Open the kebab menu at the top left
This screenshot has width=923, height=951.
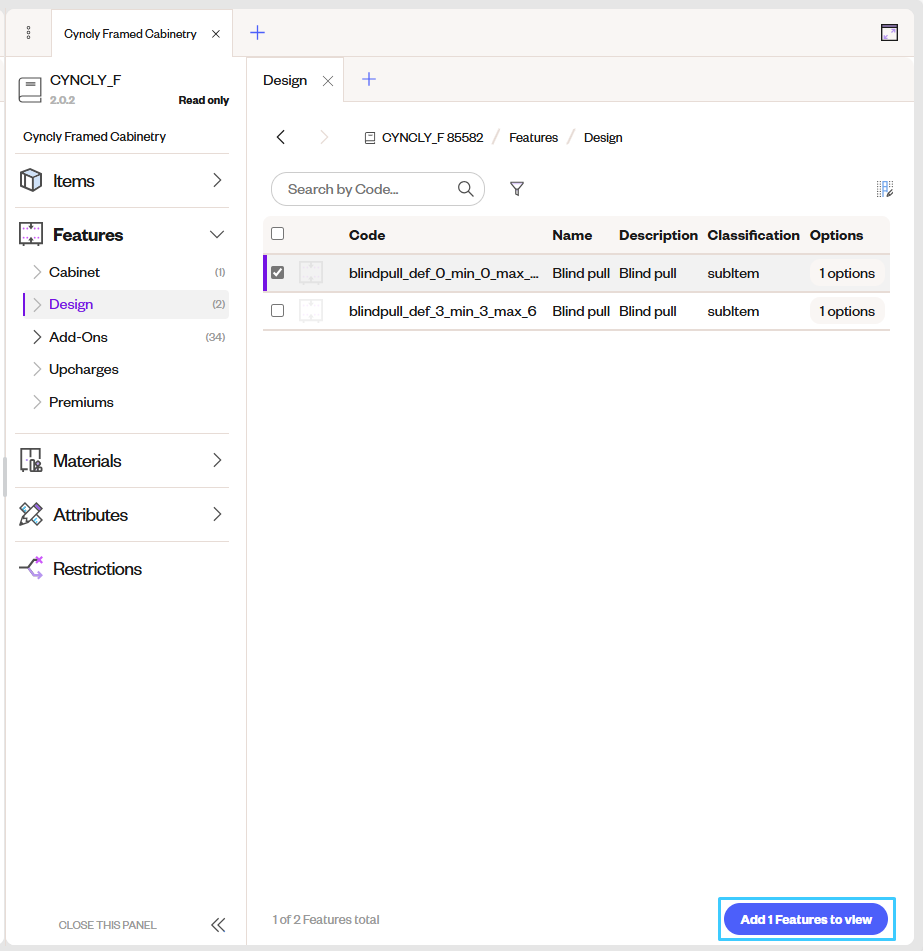[x=27, y=31]
